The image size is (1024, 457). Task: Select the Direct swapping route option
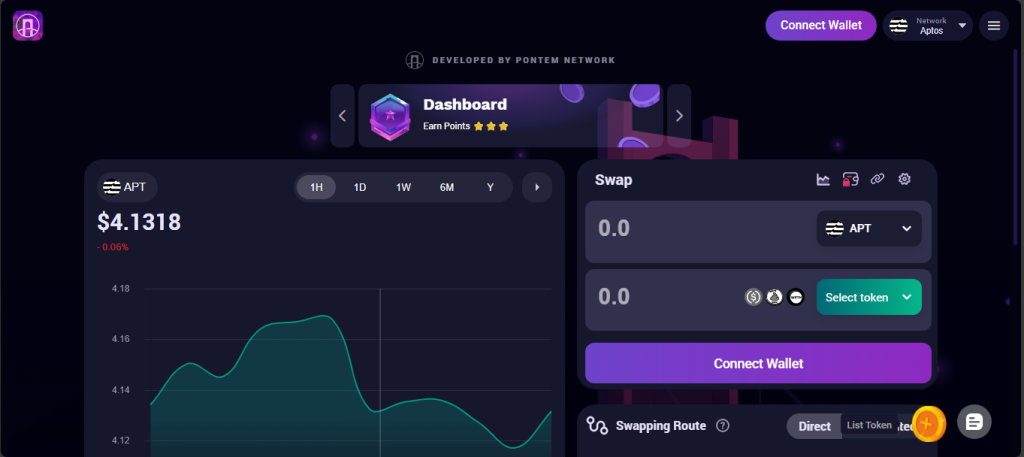point(814,426)
